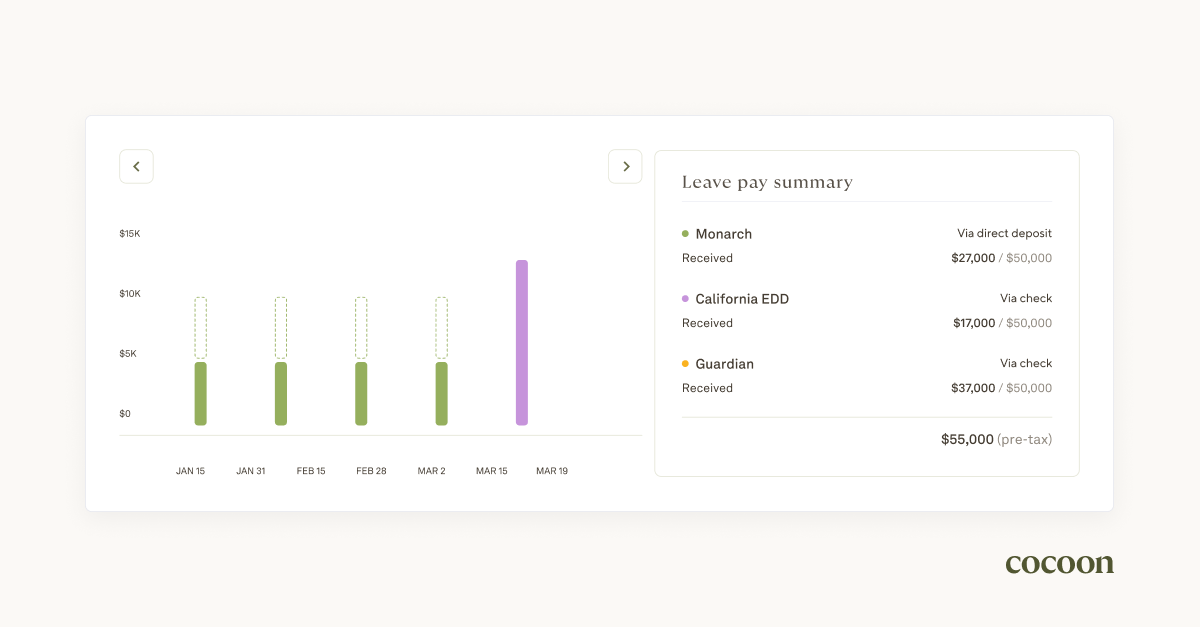Click the $55,000 pre-tax total
This screenshot has width=1200, height=627.
(995, 439)
